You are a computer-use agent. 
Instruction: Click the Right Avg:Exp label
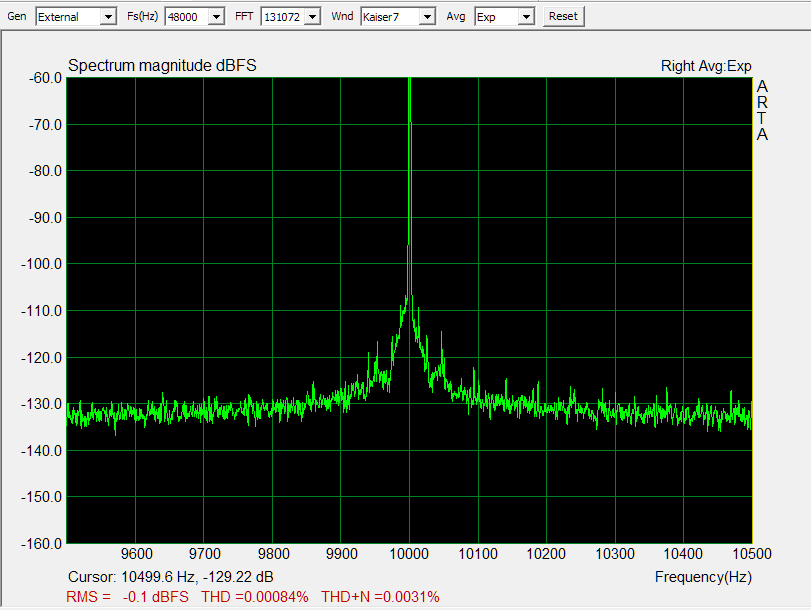coord(706,66)
